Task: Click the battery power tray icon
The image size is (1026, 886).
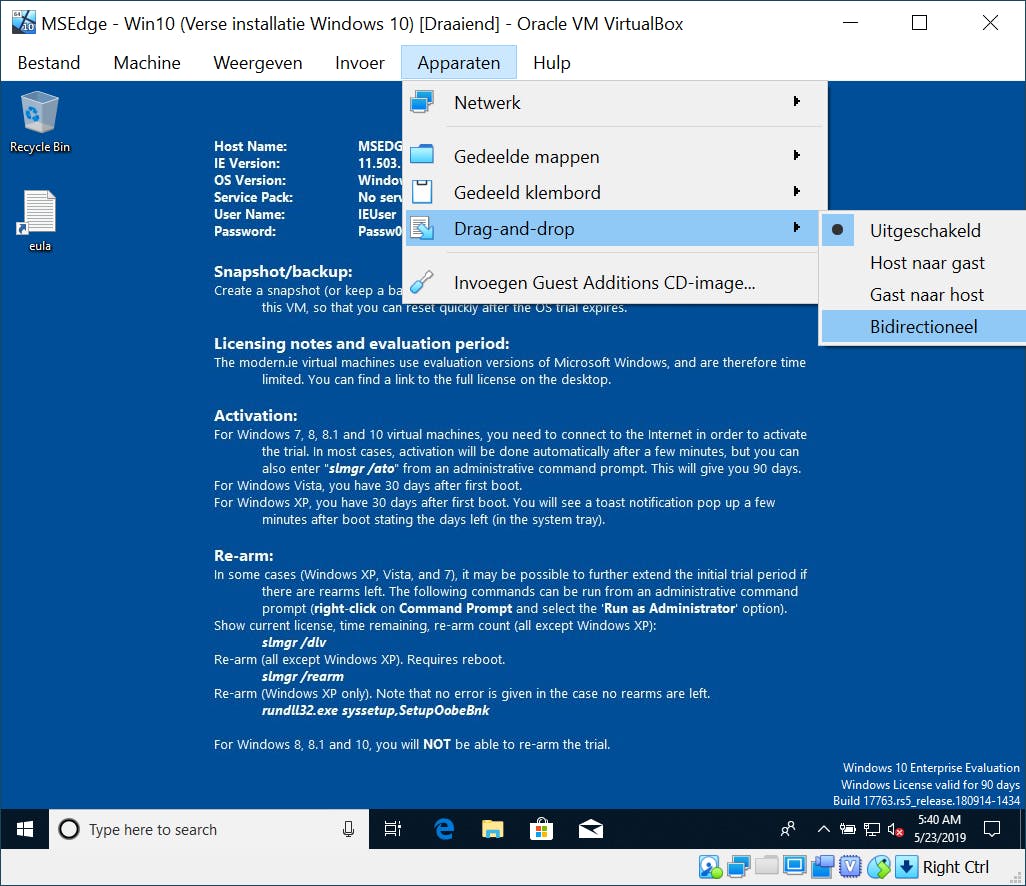Action: (x=847, y=829)
